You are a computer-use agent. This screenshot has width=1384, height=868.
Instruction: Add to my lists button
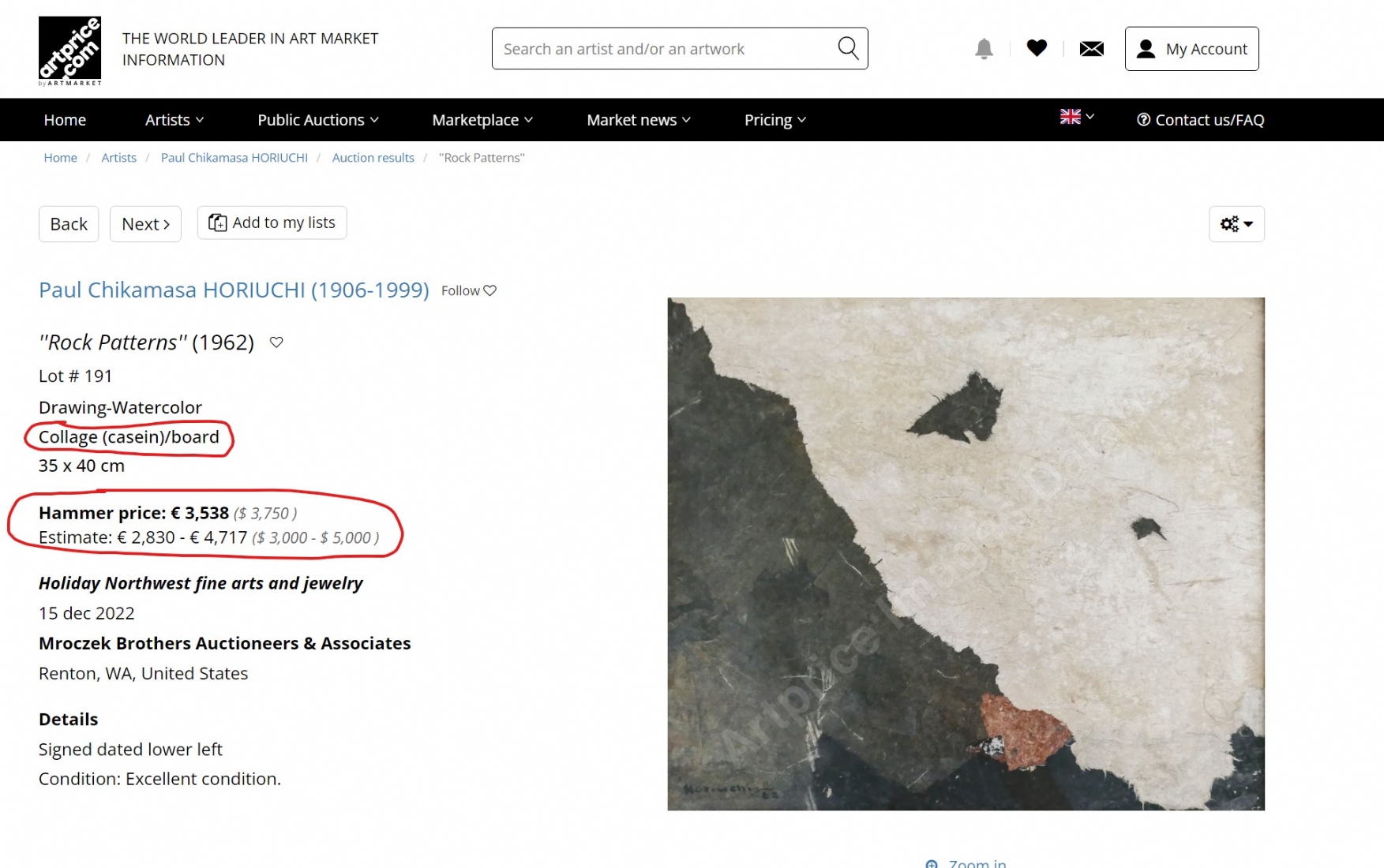tap(272, 223)
